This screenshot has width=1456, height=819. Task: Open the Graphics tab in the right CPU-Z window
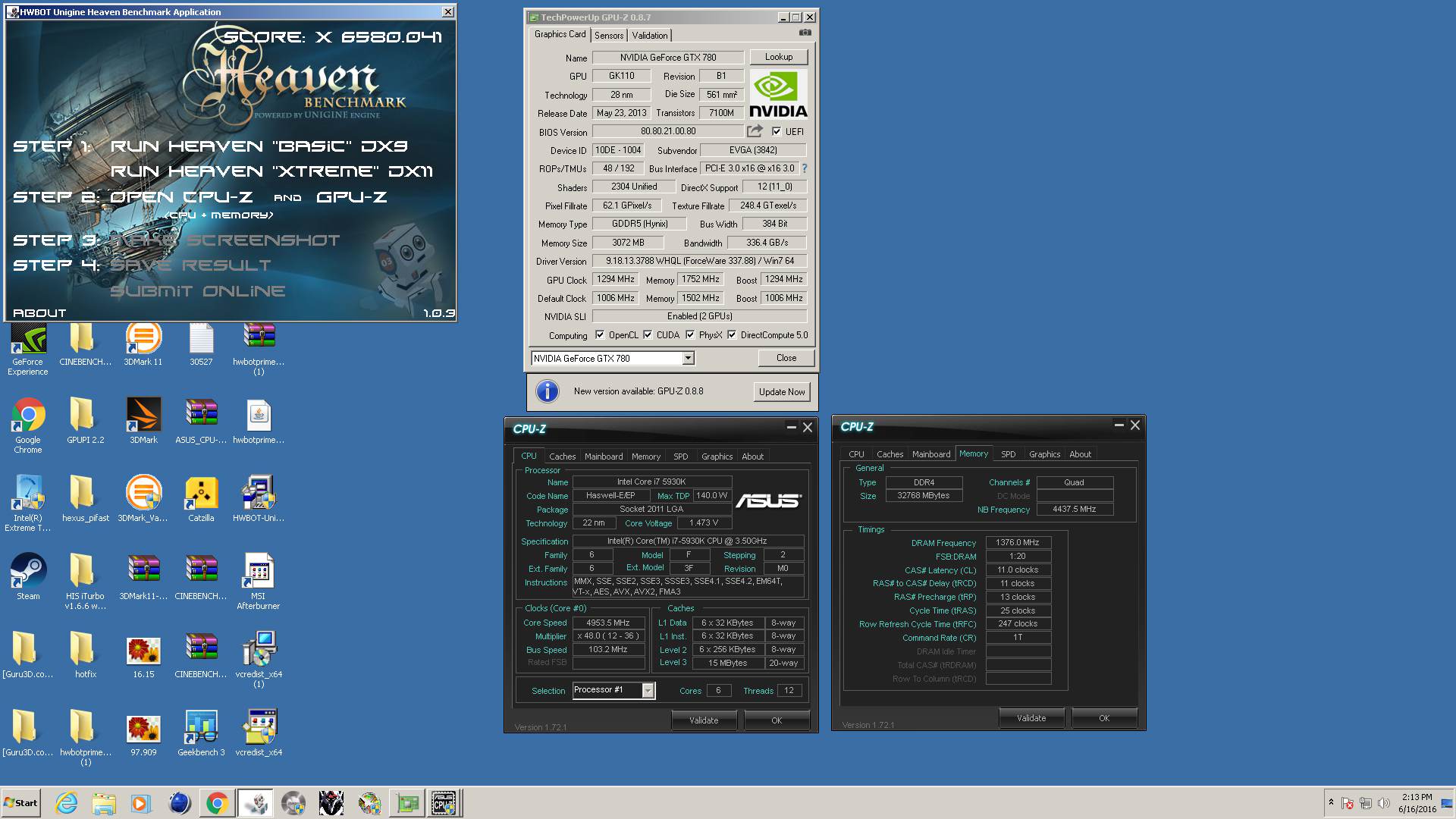point(1044,454)
